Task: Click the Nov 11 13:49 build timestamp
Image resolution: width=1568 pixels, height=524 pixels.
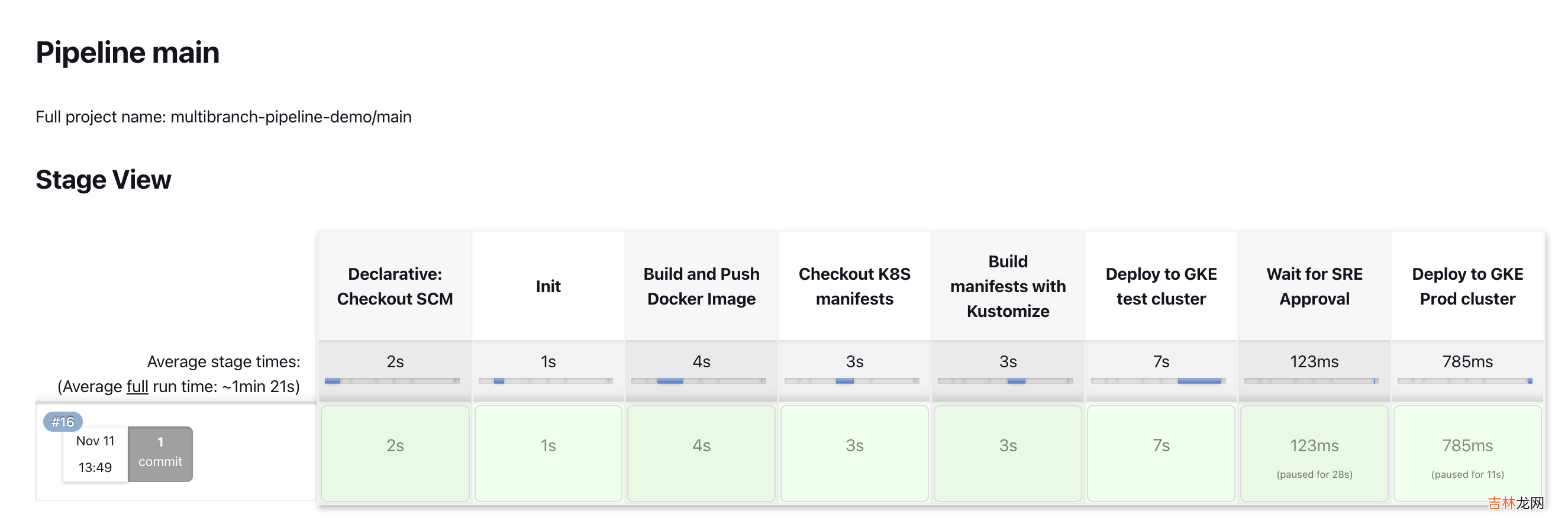Action: pos(95,454)
